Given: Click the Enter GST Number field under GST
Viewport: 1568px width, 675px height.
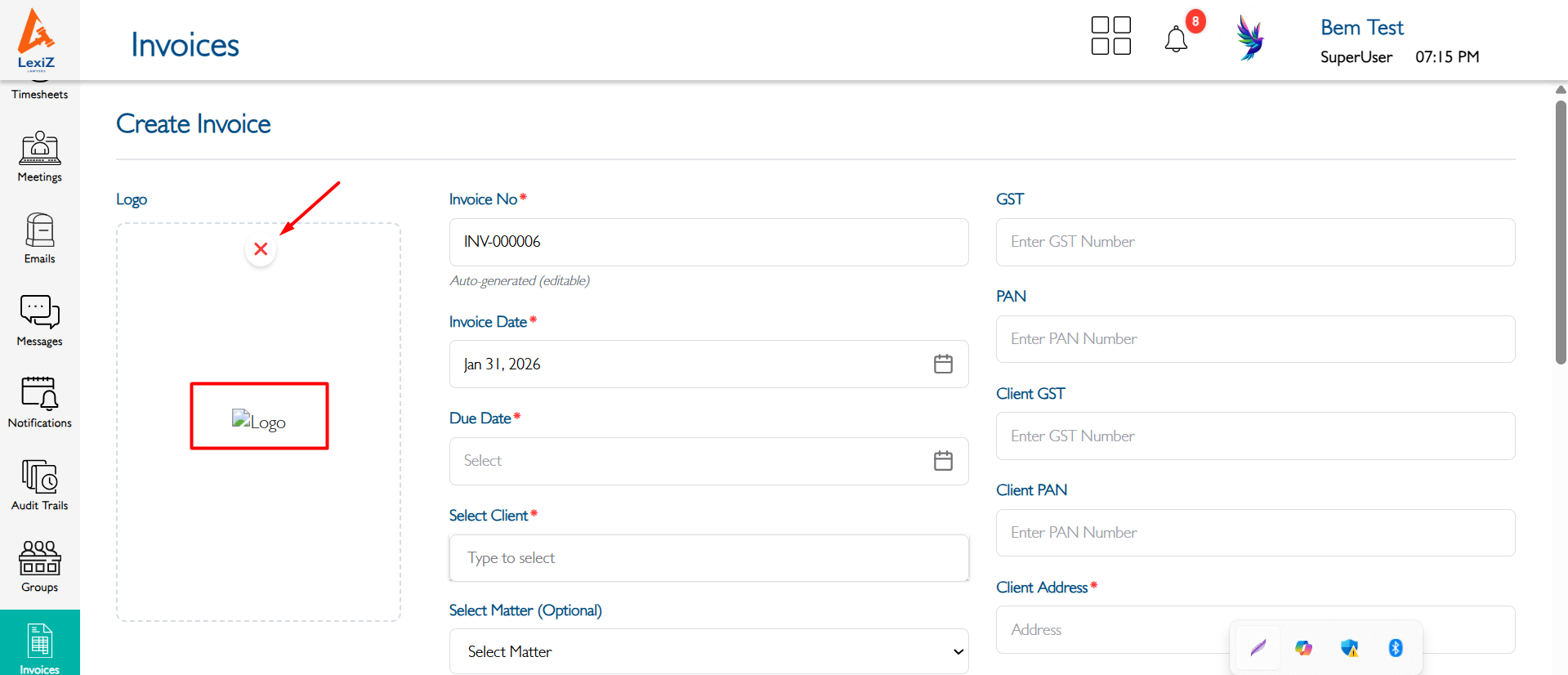Looking at the screenshot, I should click(1255, 242).
